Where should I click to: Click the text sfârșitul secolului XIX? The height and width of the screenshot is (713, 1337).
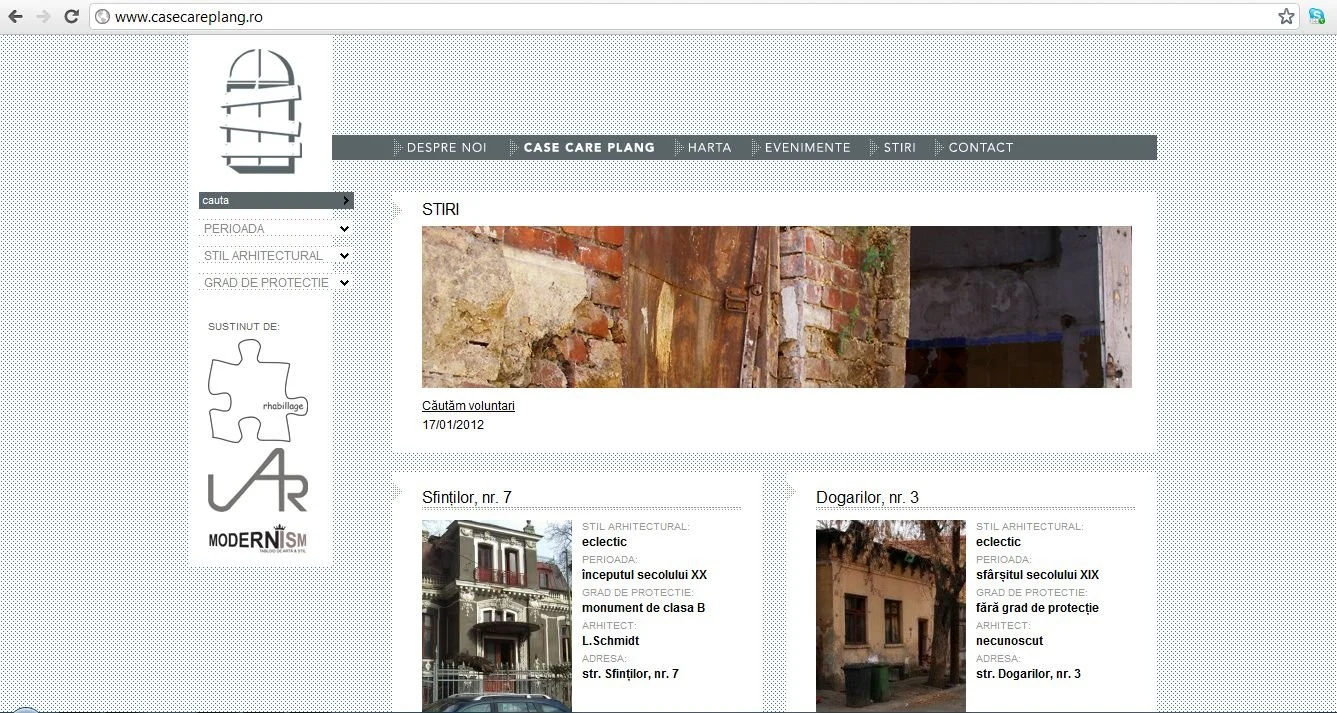[1037, 575]
